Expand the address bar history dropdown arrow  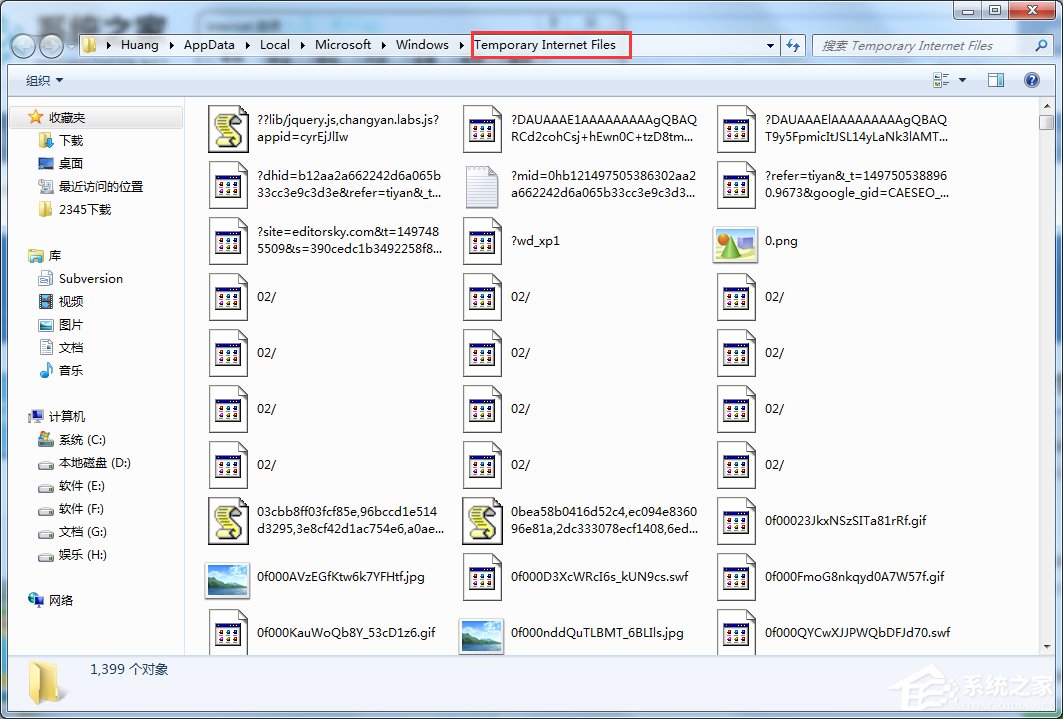pos(768,45)
